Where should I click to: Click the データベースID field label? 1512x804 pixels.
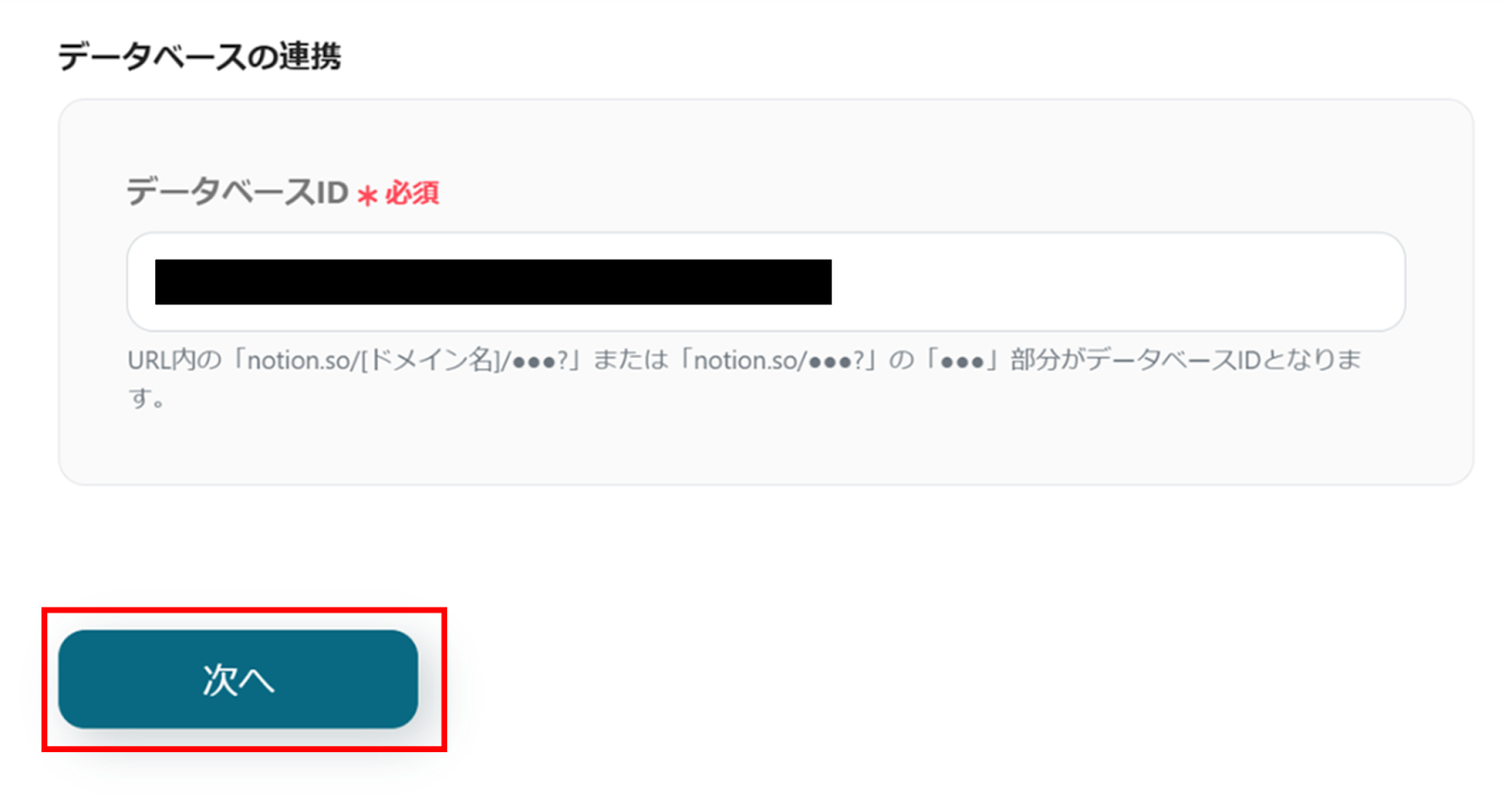[238, 193]
